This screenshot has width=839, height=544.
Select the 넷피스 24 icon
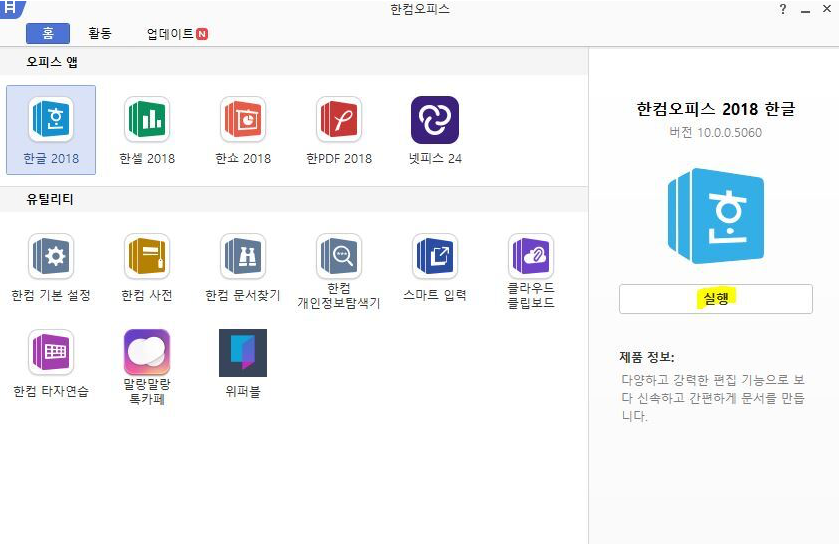434,120
